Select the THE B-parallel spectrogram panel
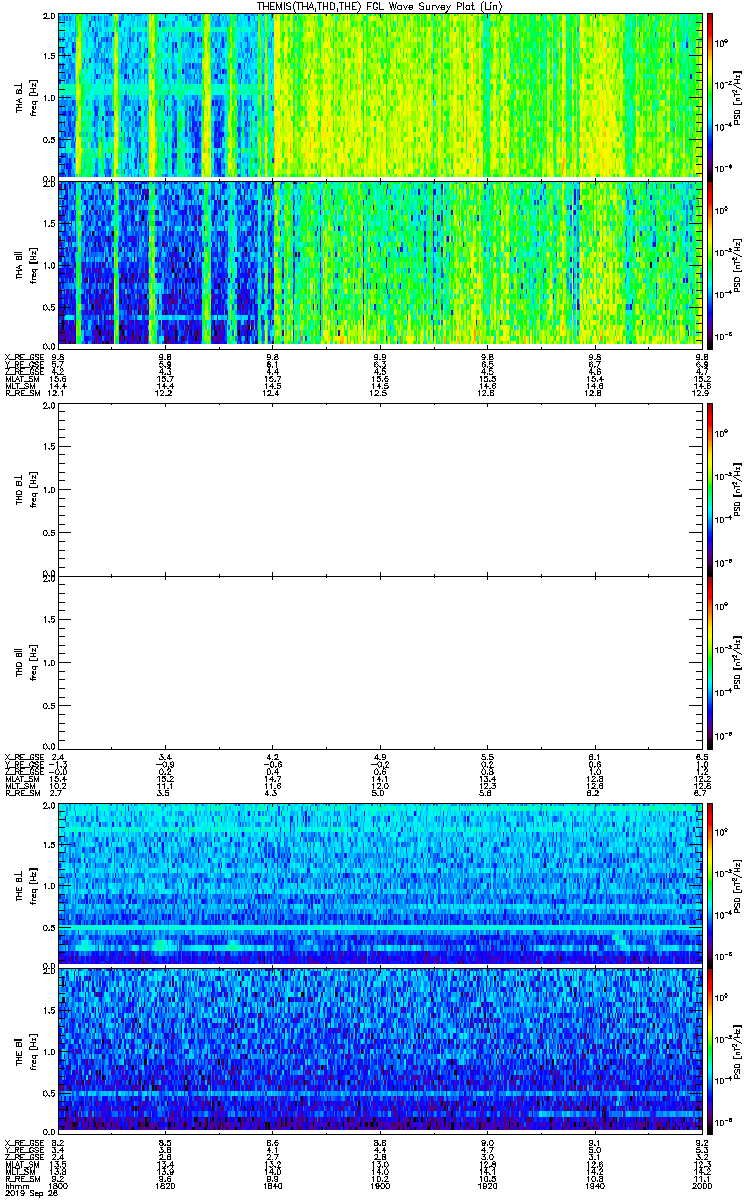Screen dimensions: 750x1200 point(381,1049)
